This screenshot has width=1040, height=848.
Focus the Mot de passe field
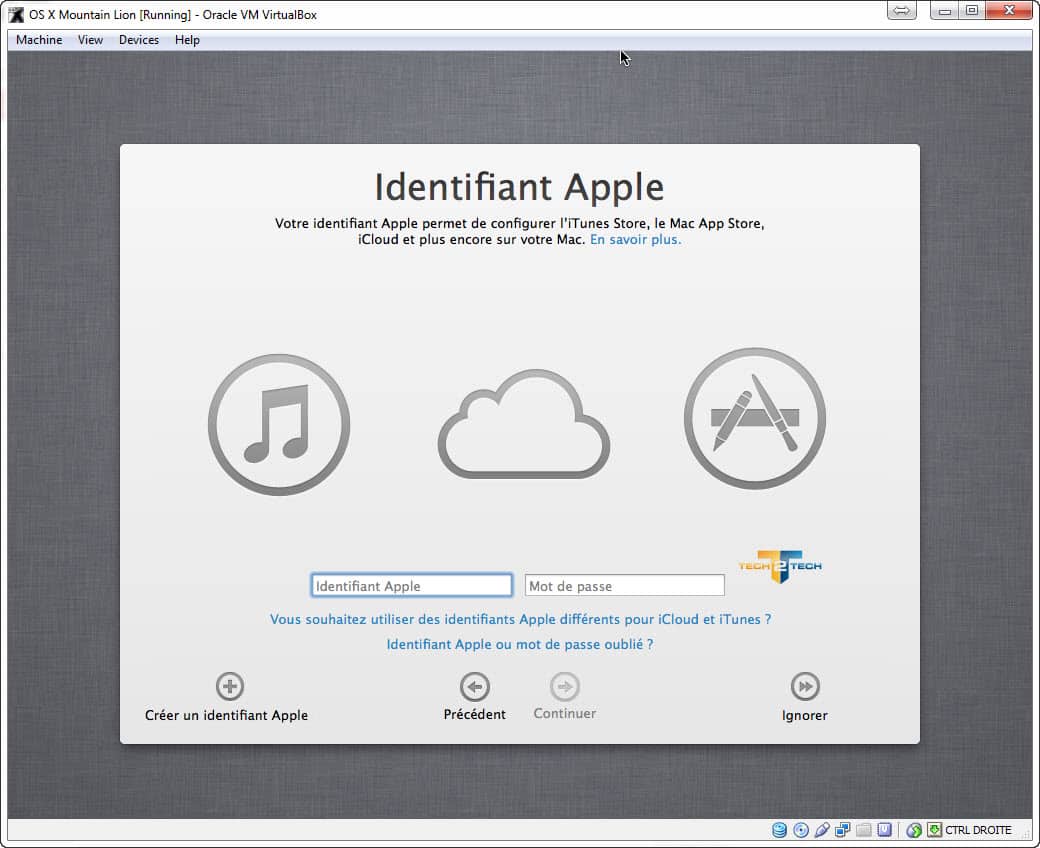625,585
